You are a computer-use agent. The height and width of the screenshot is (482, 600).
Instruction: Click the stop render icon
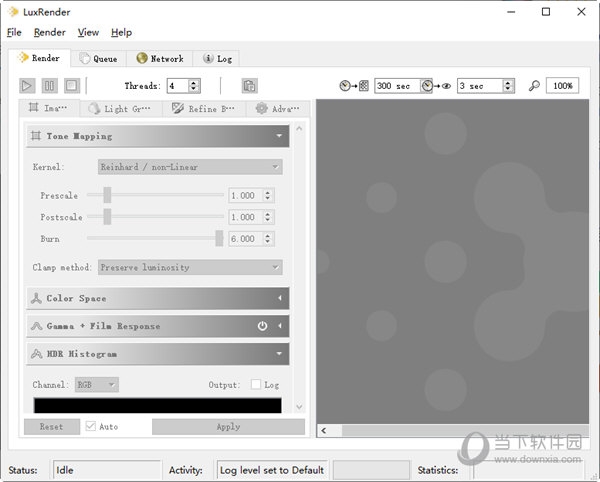click(x=71, y=86)
